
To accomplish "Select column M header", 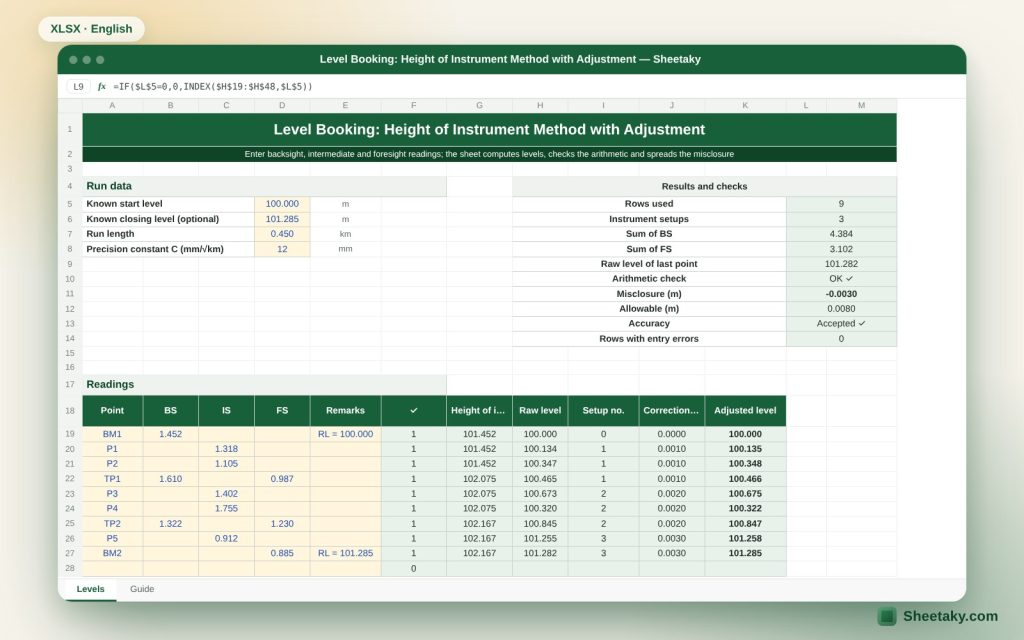I will 861,105.
